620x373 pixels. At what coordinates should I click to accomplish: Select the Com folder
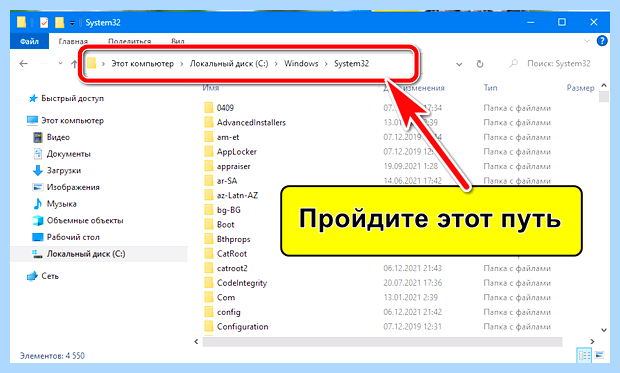tap(226, 297)
